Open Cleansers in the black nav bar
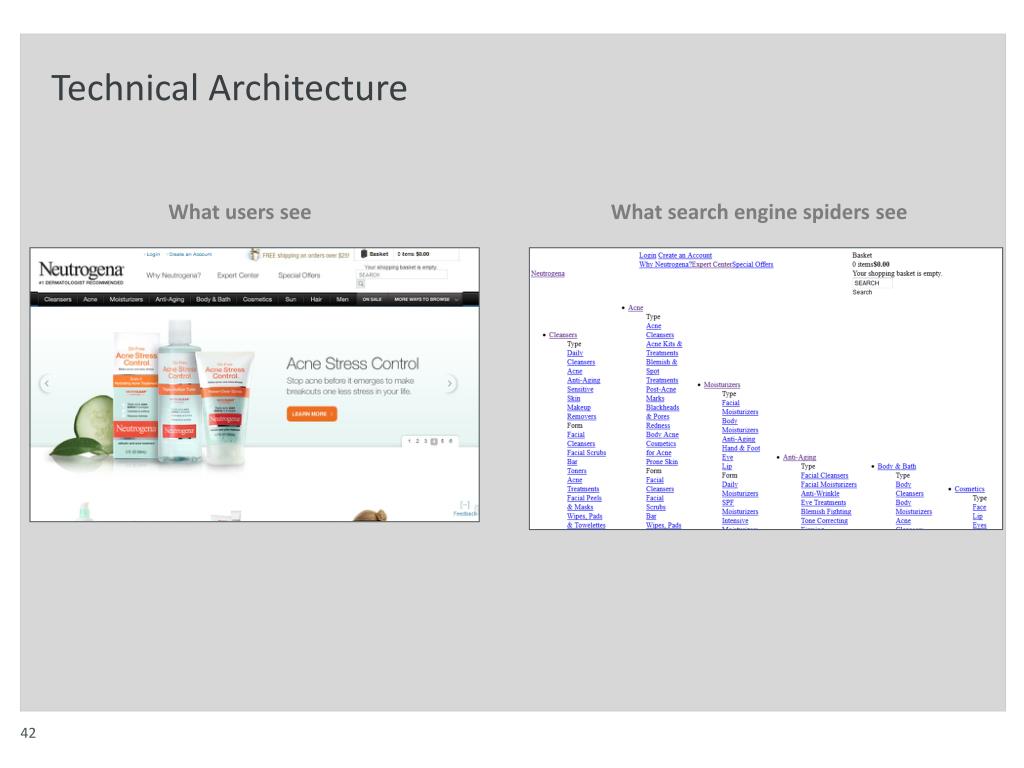1024x768 pixels. pos(57,299)
